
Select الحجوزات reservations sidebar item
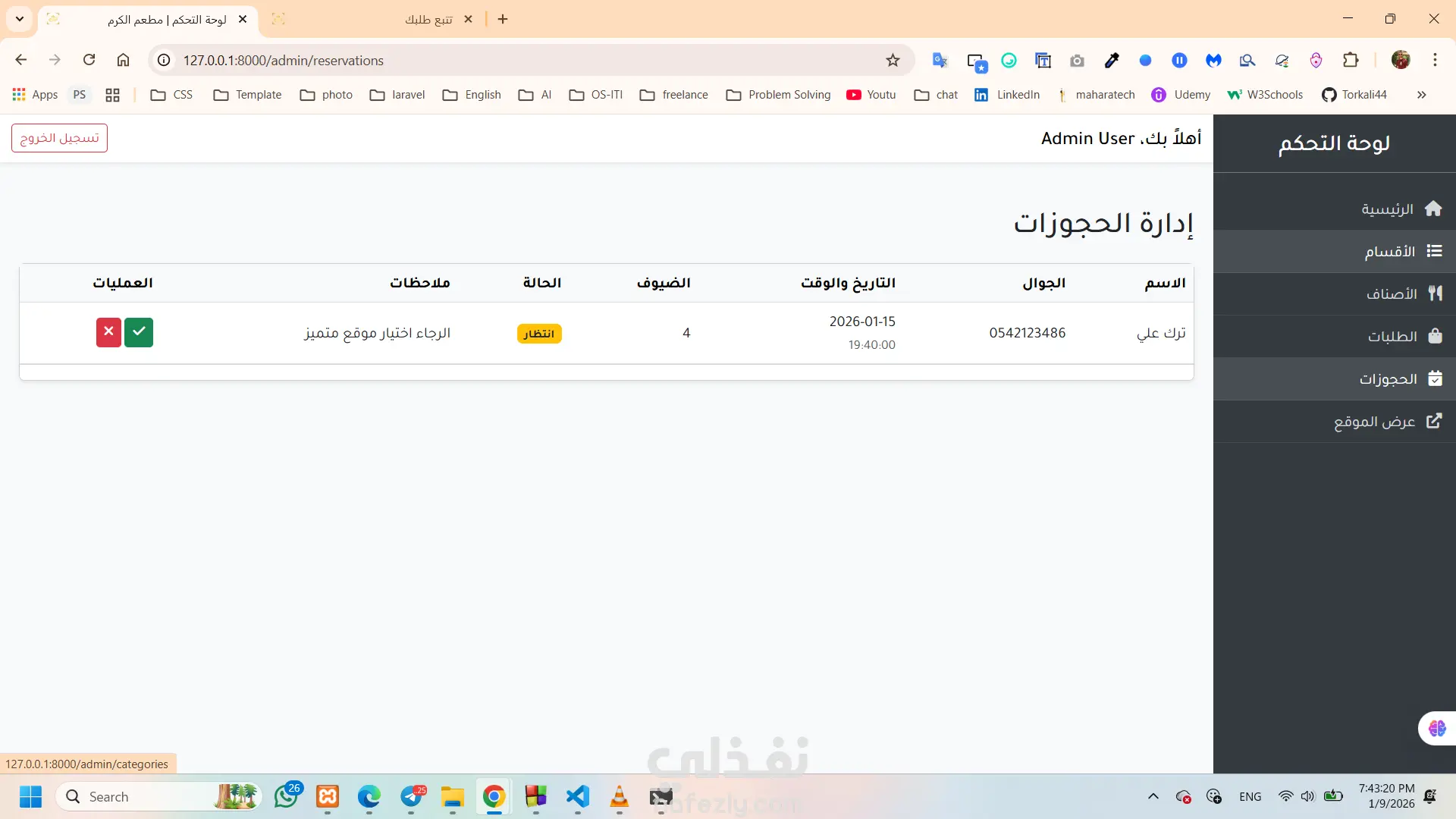1400,379
